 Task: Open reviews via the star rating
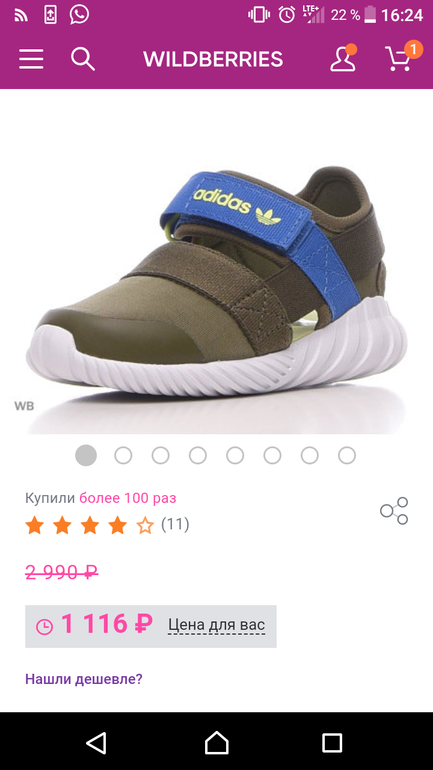89,525
